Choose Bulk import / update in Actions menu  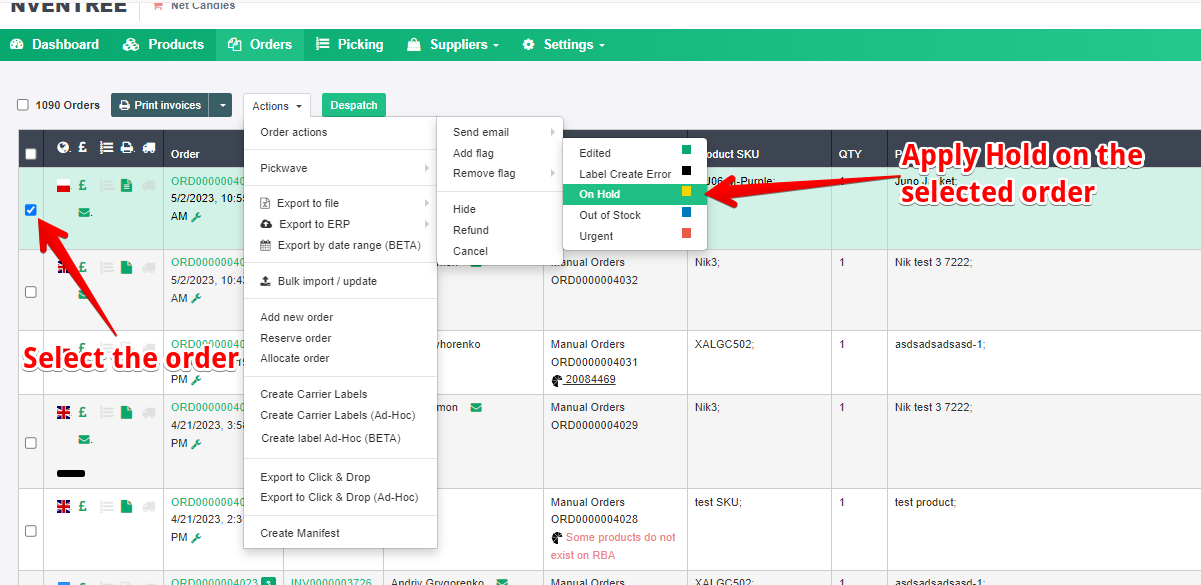(x=340, y=281)
